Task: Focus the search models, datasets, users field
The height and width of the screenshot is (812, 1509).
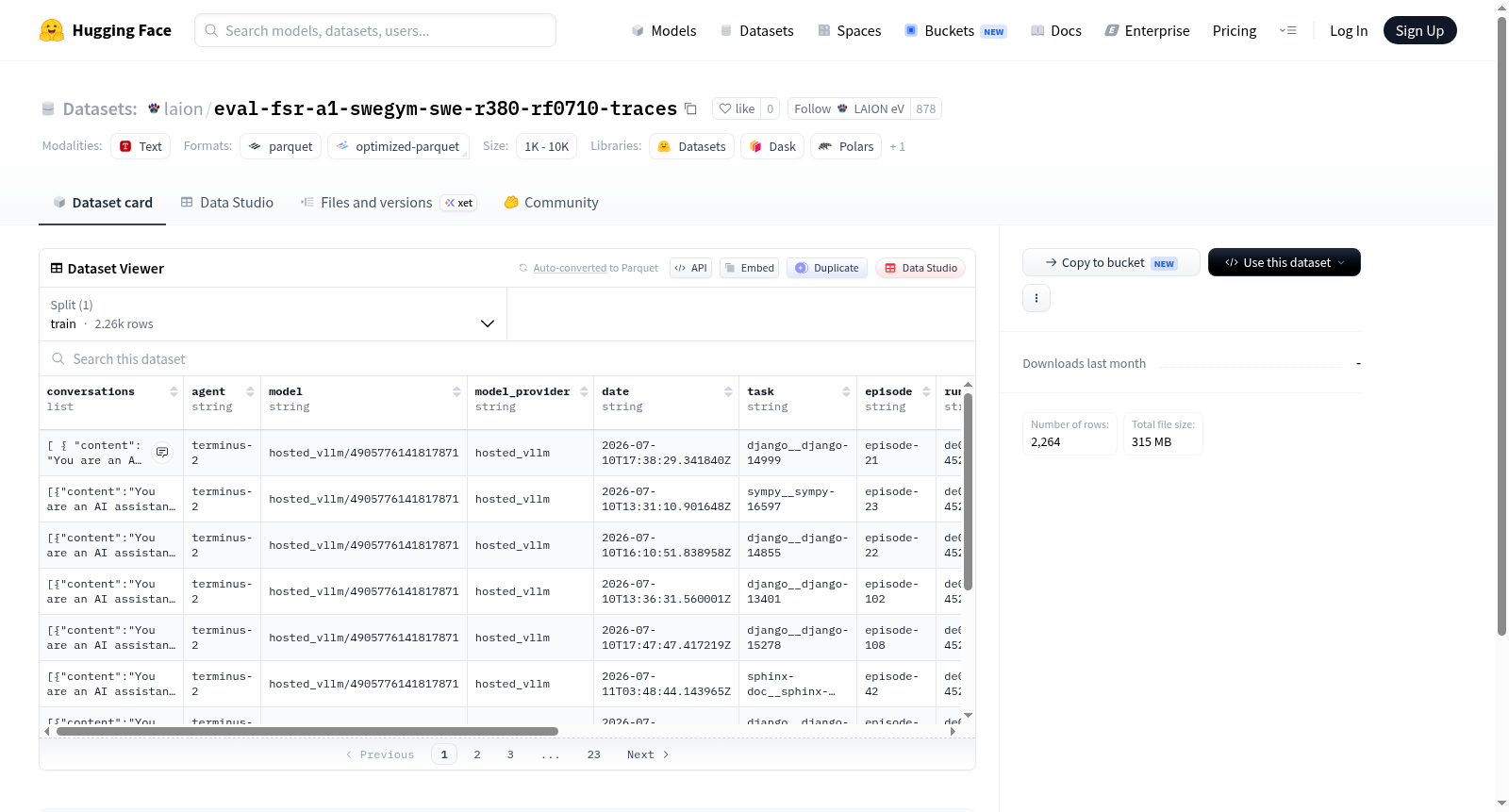Action: (375, 30)
